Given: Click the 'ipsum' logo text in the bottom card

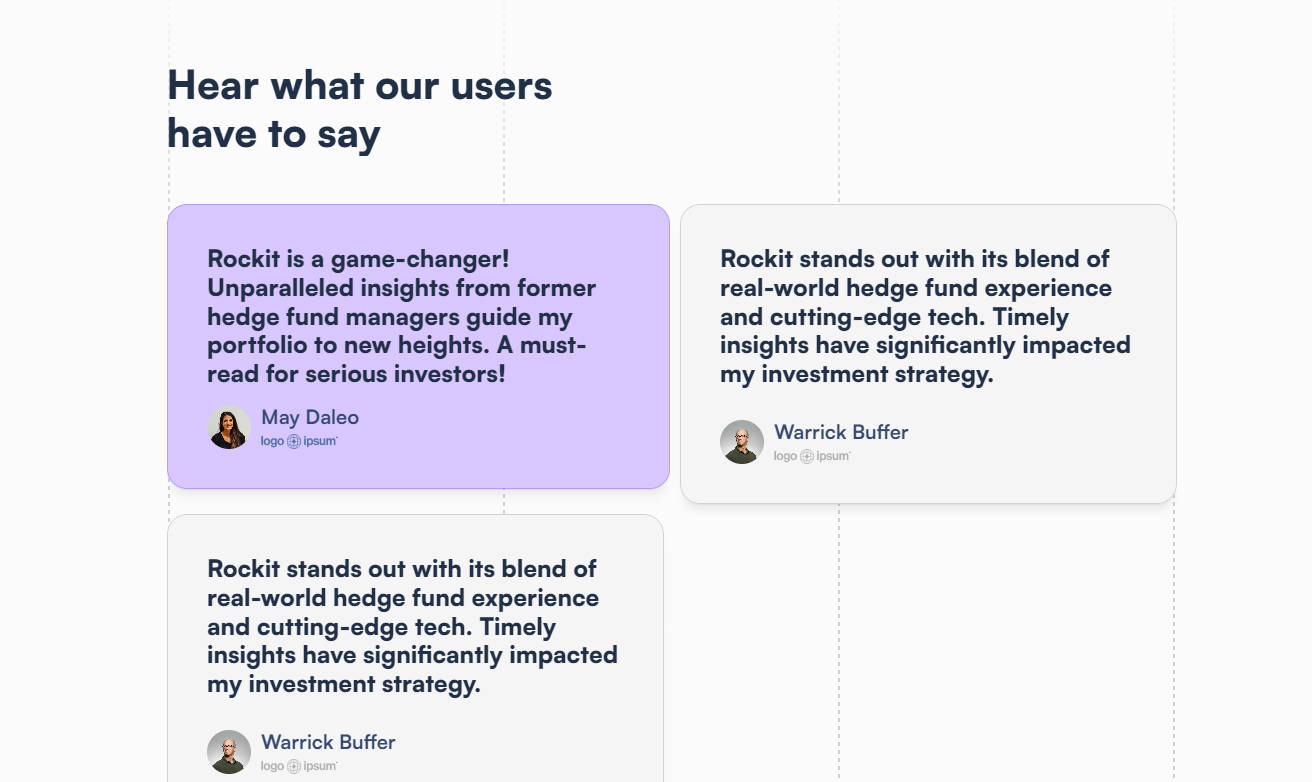Looking at the screenshot, I should coord(320,766).
